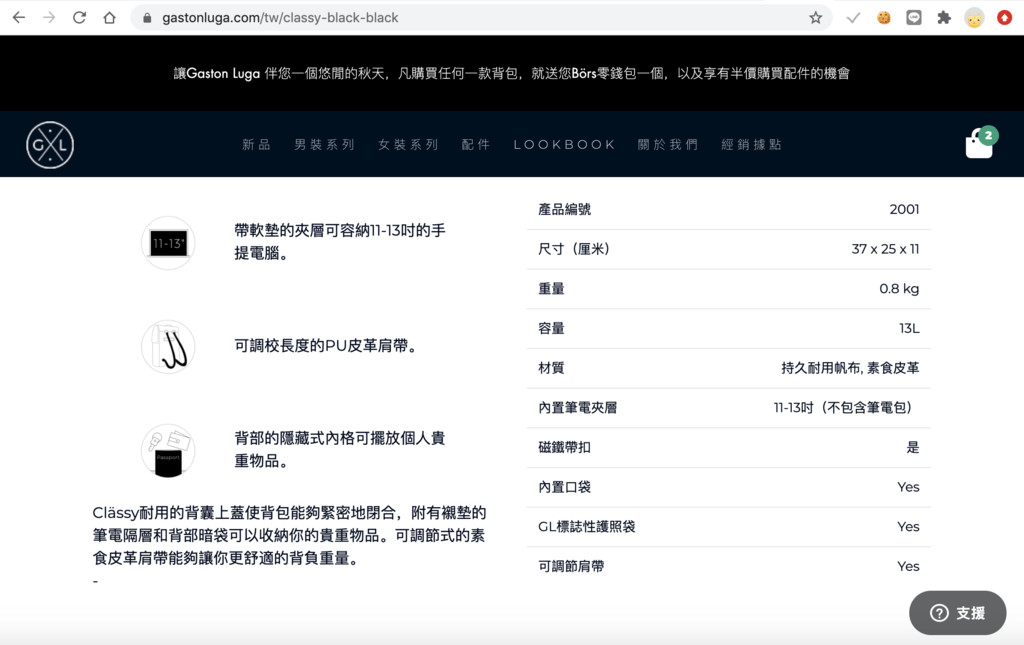Reload the page with the refresh icon
This screenshot has height=645, width=1024.
[x=79, y=18]
